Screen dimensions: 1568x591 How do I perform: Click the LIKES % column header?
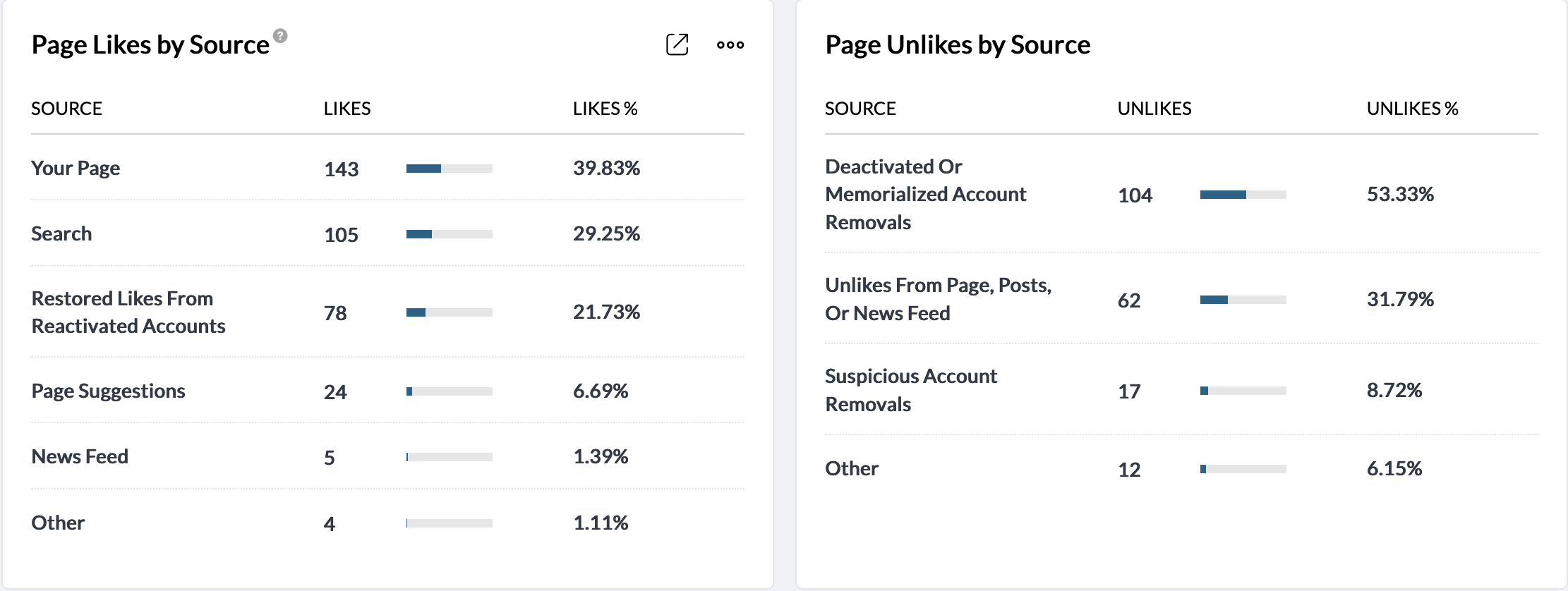click(605, 109)
